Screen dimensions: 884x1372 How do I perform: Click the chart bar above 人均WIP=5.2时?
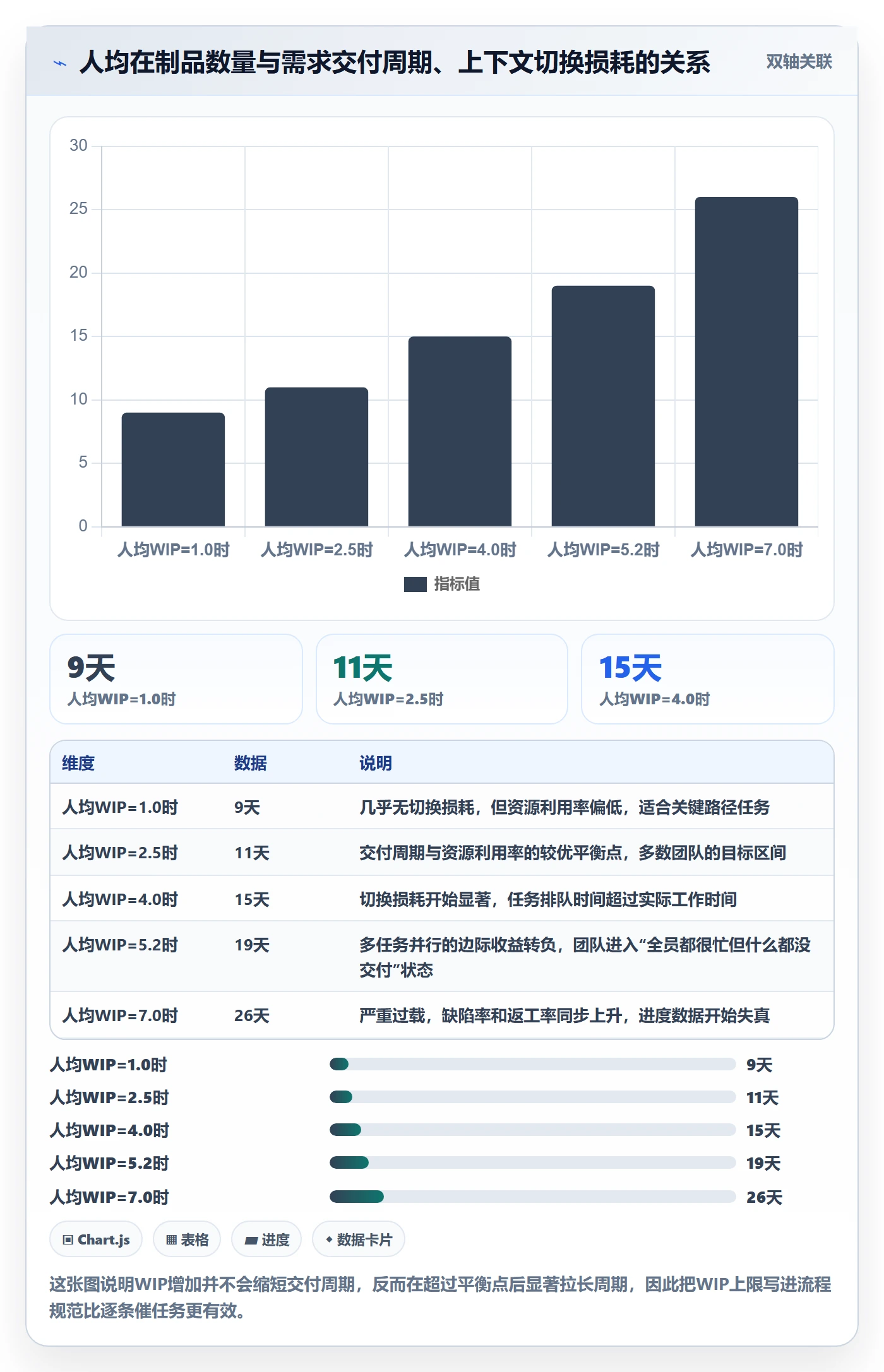tap(603, 406)
